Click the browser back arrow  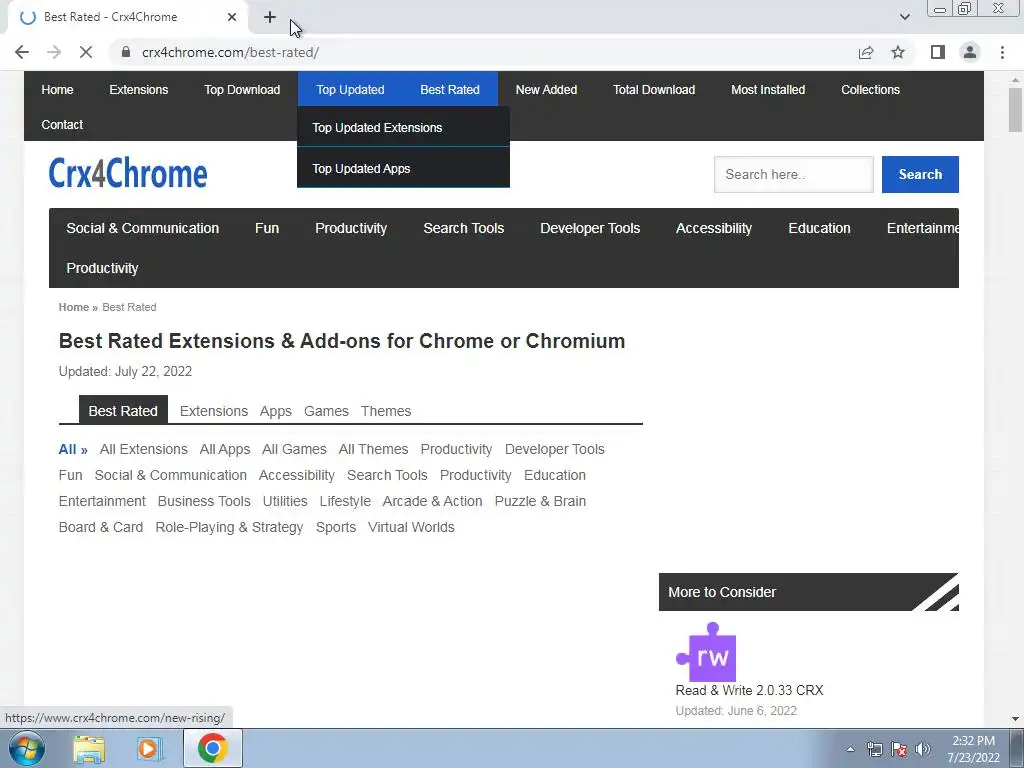[x=22, y=52]
